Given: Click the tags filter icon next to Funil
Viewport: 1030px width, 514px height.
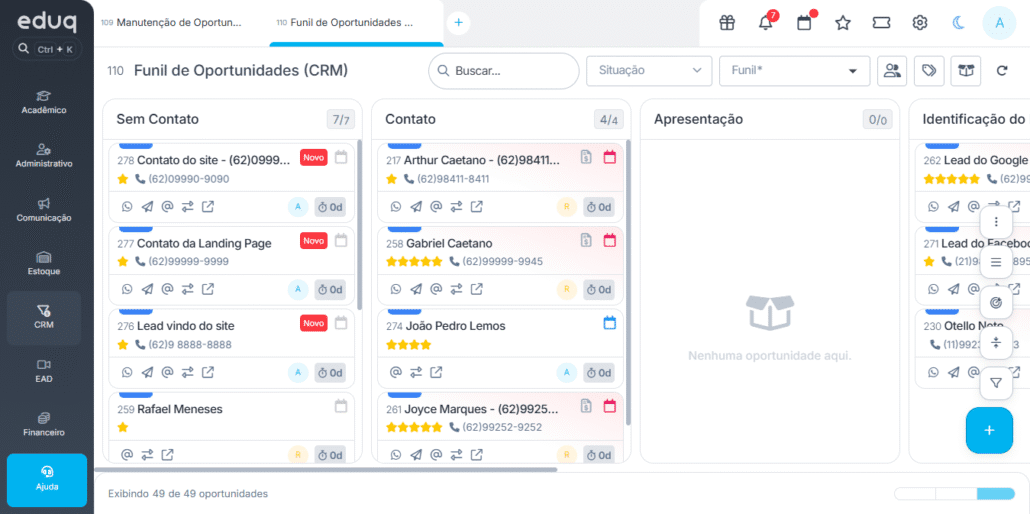Looking at the screenshot, I should 929,71.
